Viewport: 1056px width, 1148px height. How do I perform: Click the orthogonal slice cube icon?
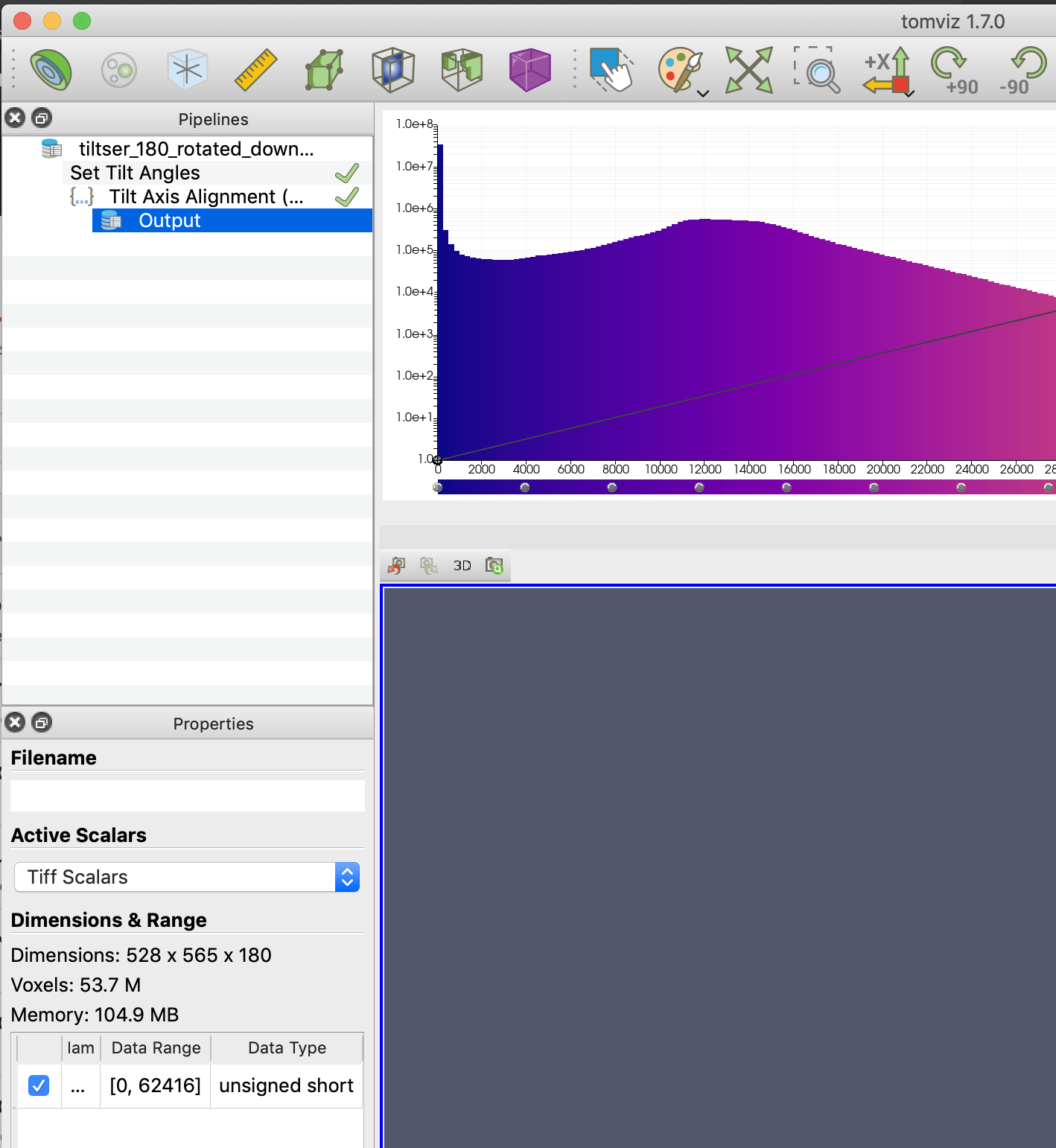[393, 69]
